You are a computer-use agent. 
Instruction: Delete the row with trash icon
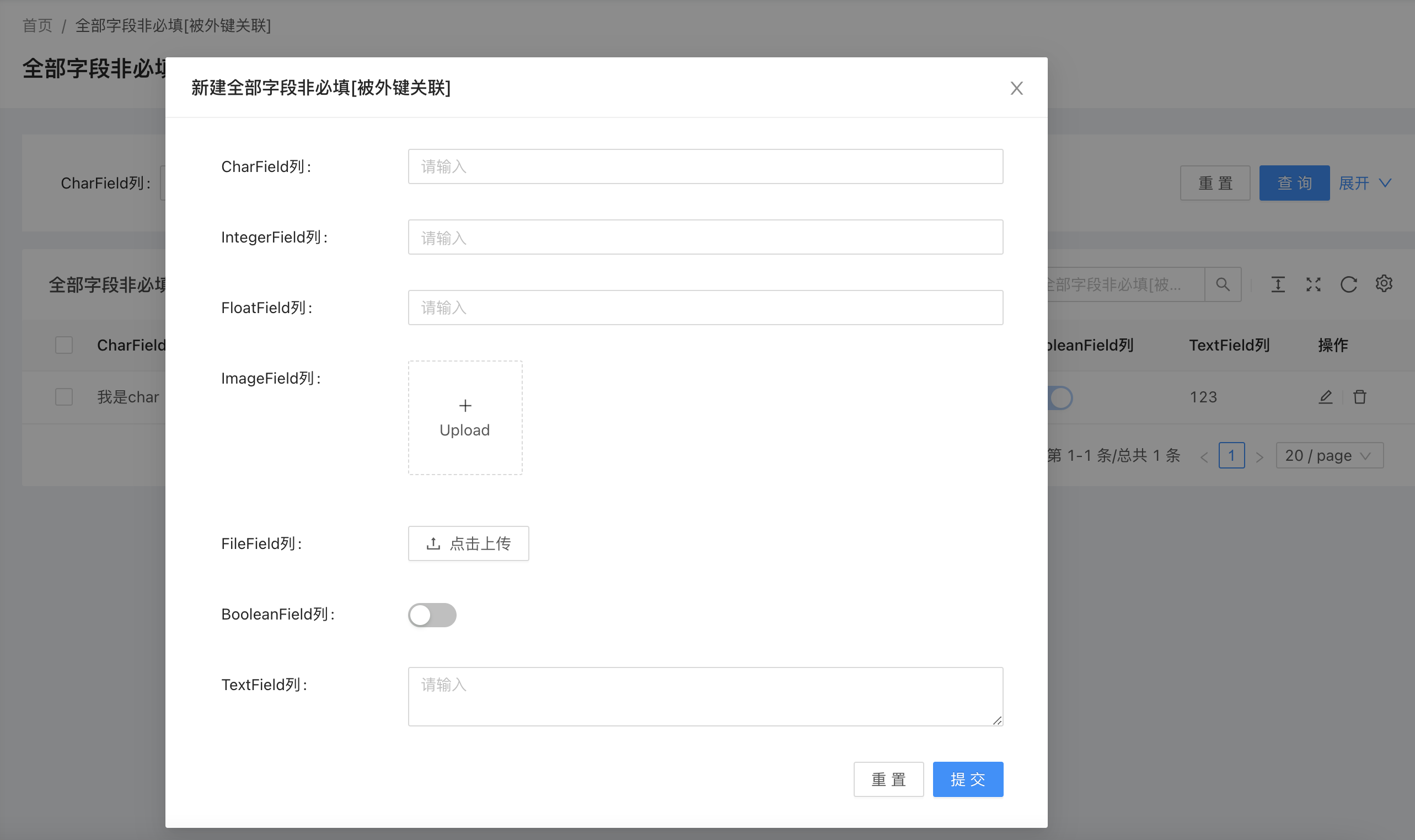coord(1359,397)
